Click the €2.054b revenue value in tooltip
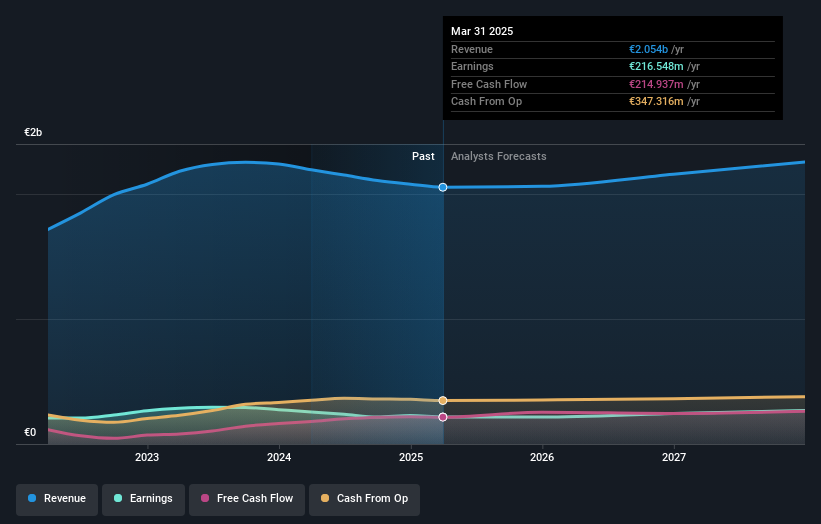 (648, 49)
